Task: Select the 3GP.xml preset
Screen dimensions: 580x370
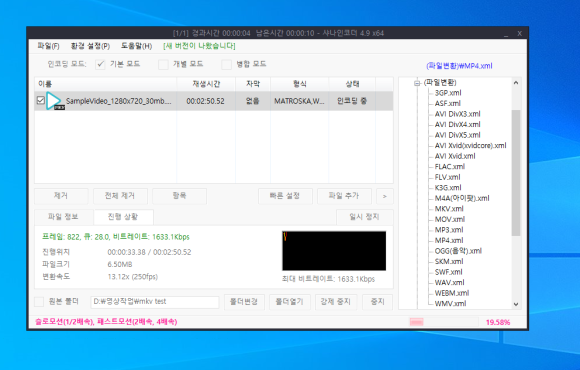Action: click(x=448, y=93)
